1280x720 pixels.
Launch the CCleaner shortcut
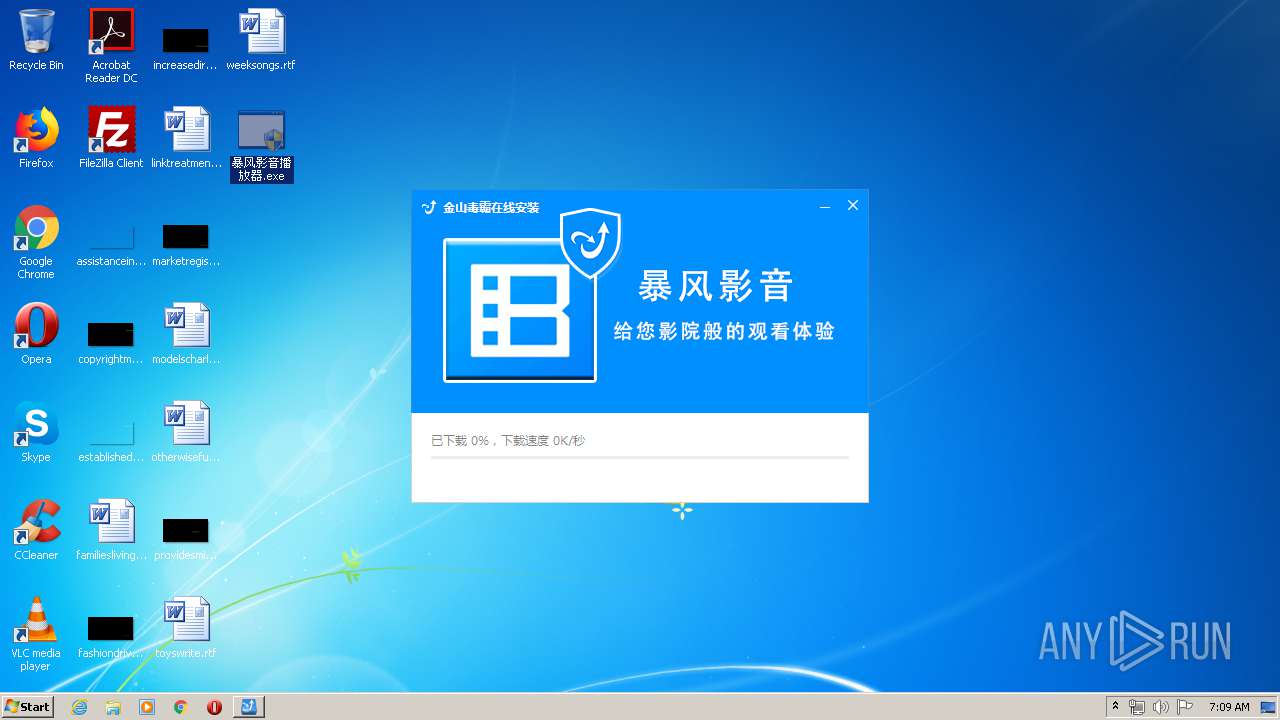pyautogui.click(x=36, y=530)
